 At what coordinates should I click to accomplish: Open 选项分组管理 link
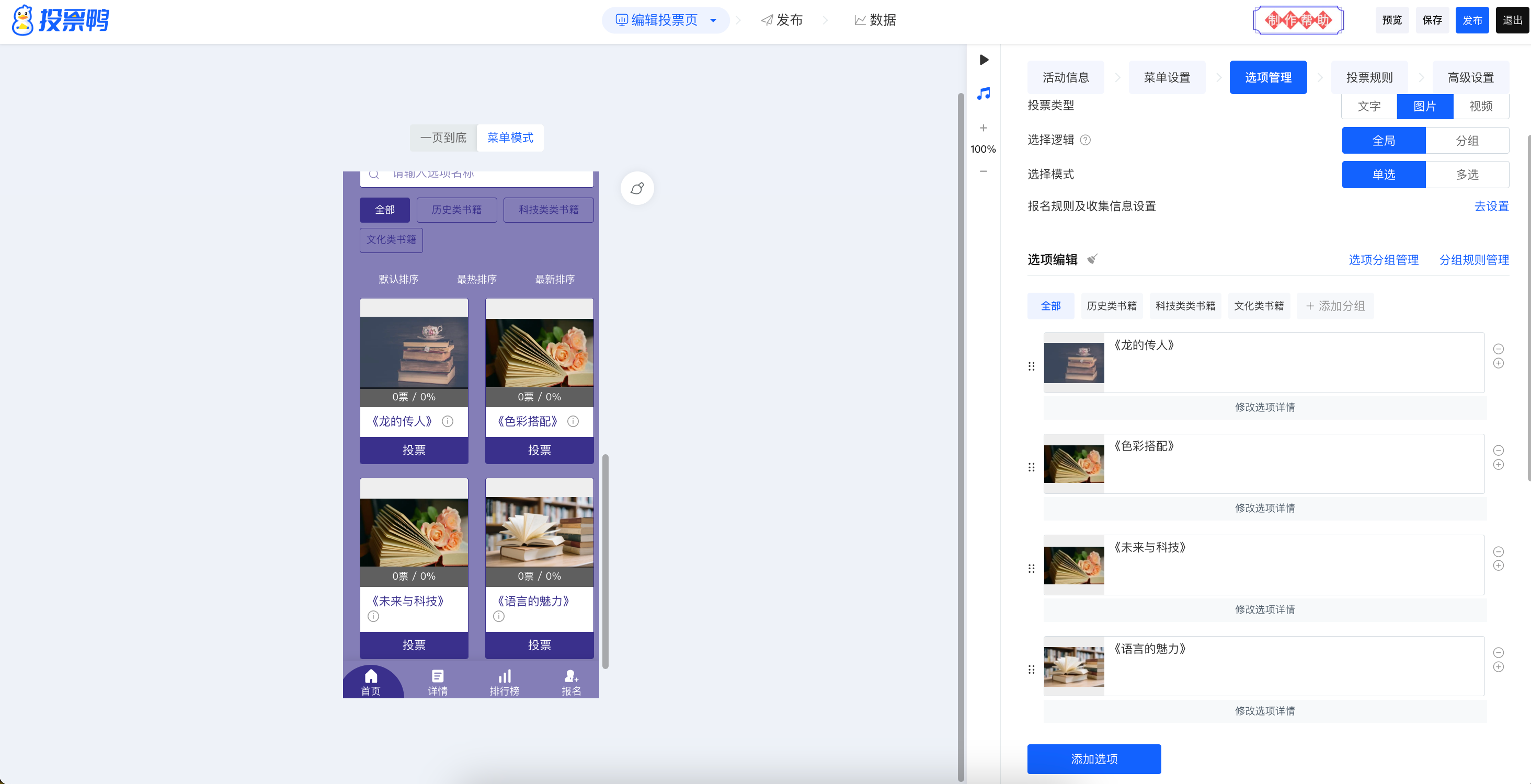click(1383, 260)
